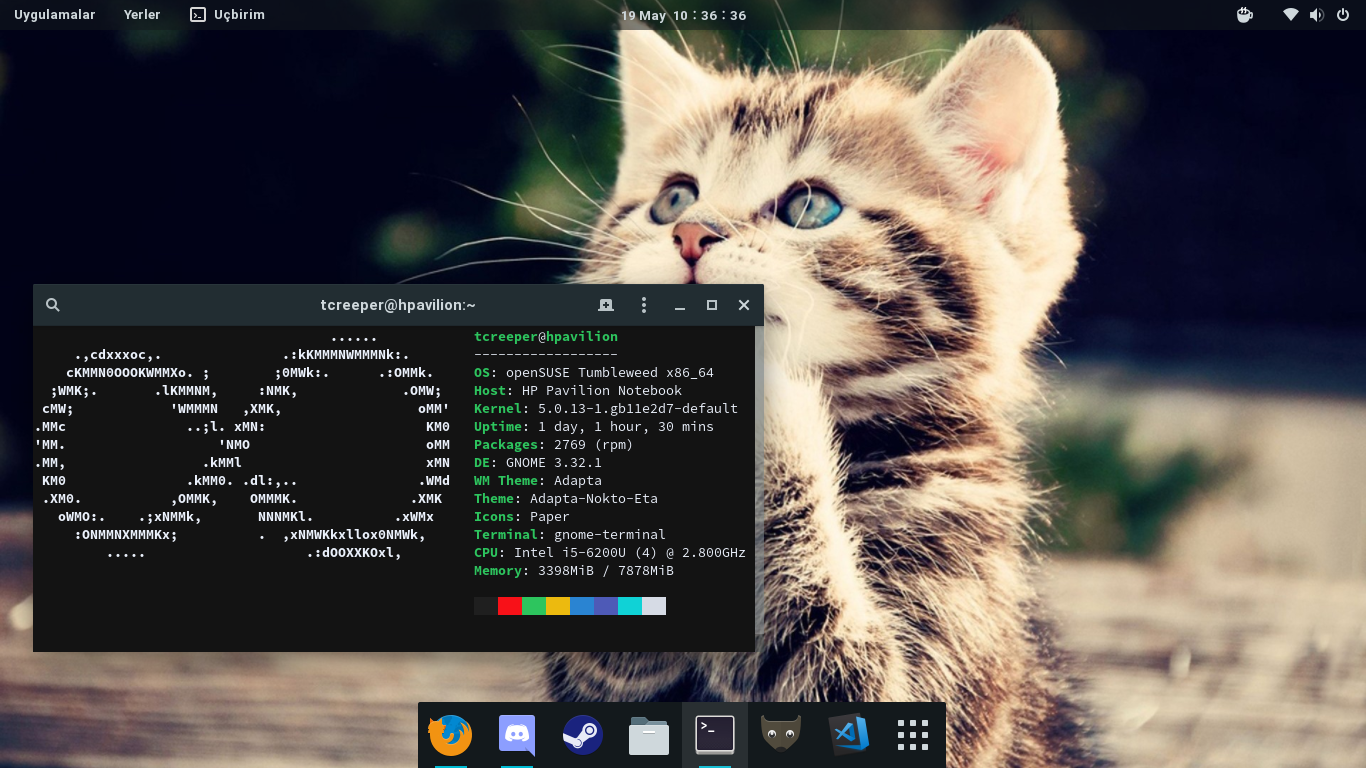Click the terminal title tcreeper@hpavilion:~
The width and height of the screenshot is (1366, 768).
(398, 305)
